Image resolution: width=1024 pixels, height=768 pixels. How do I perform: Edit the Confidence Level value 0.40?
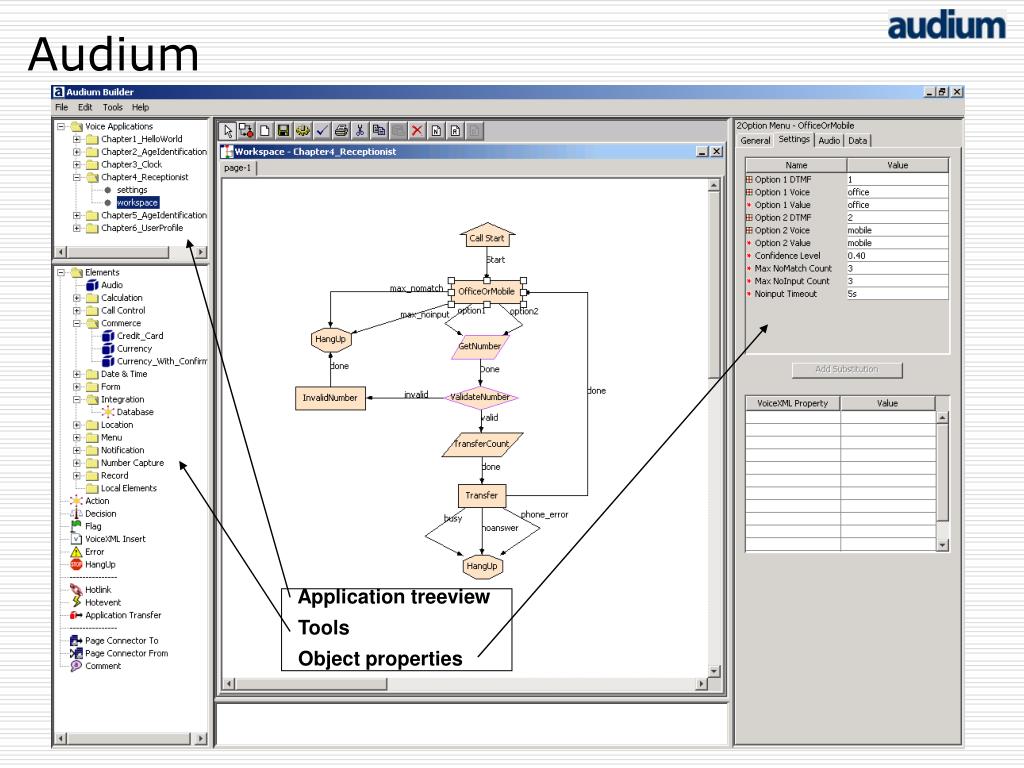tap(897, 256)
